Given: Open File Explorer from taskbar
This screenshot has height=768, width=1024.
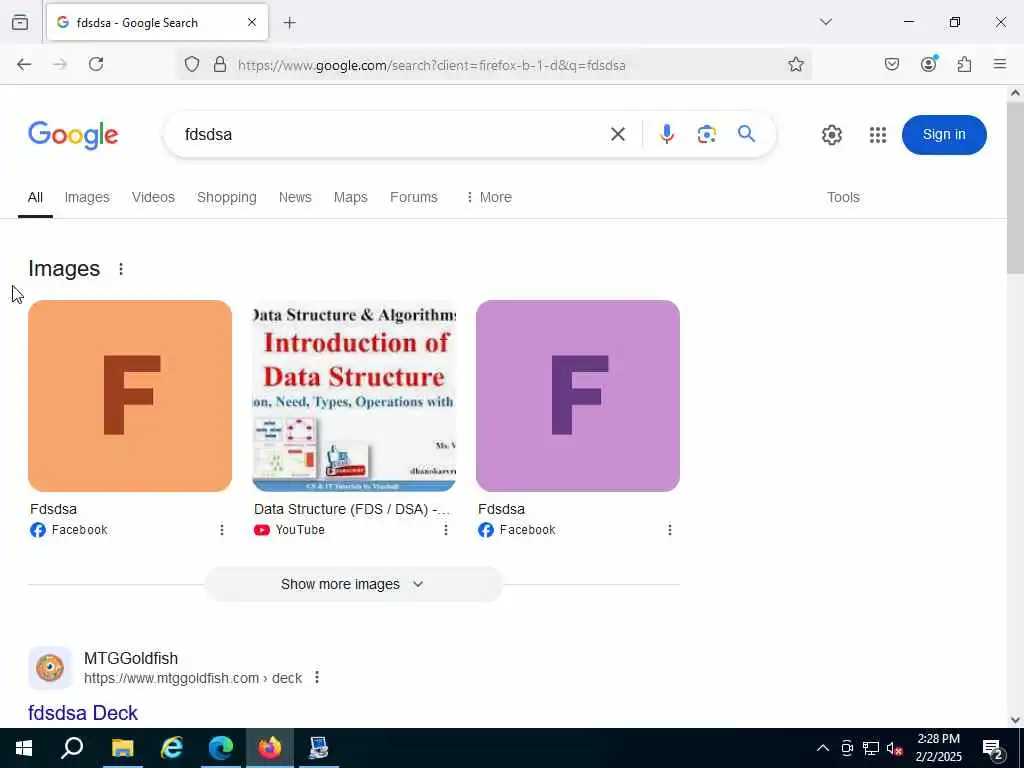Looking at the screenshot, I should click(122, 748).
